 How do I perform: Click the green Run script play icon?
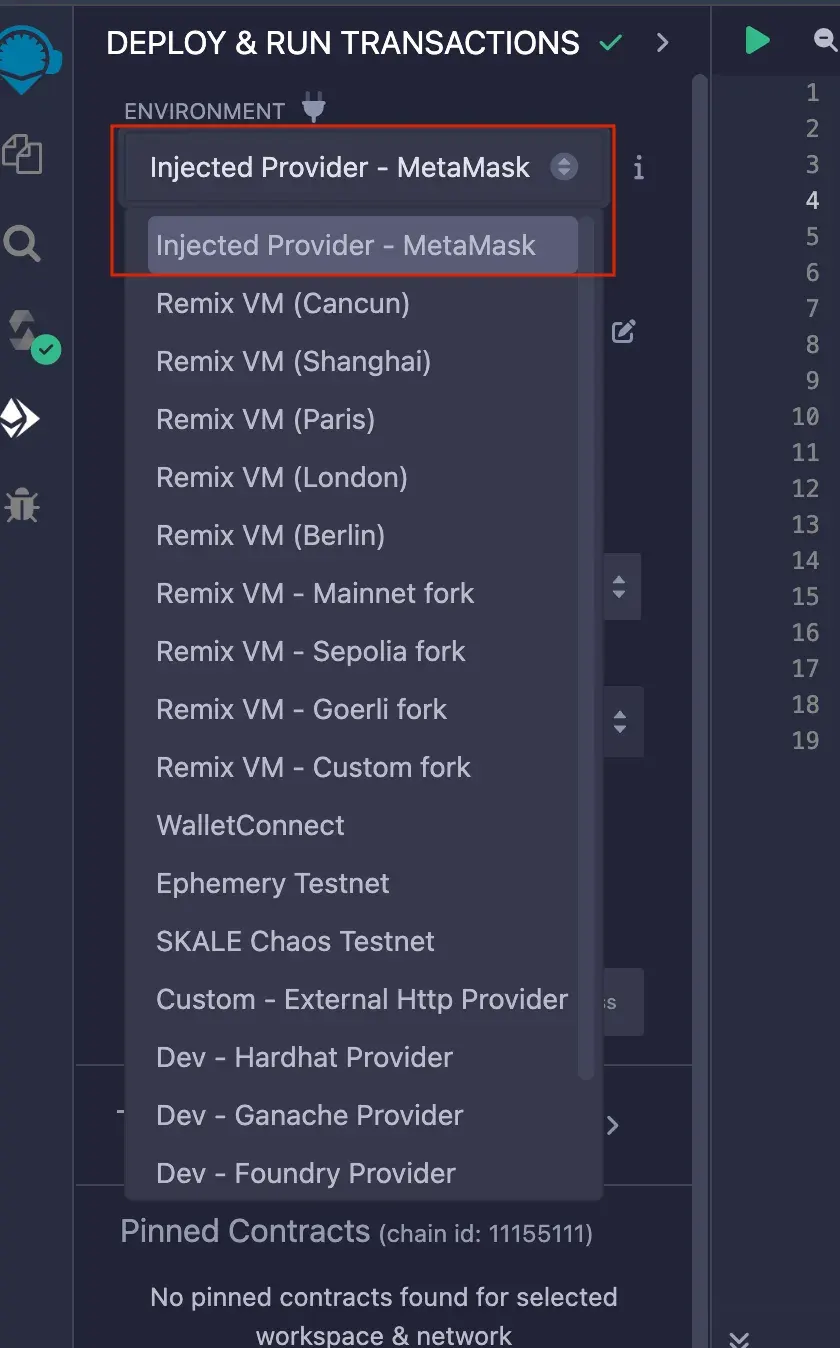coord(757,40)
